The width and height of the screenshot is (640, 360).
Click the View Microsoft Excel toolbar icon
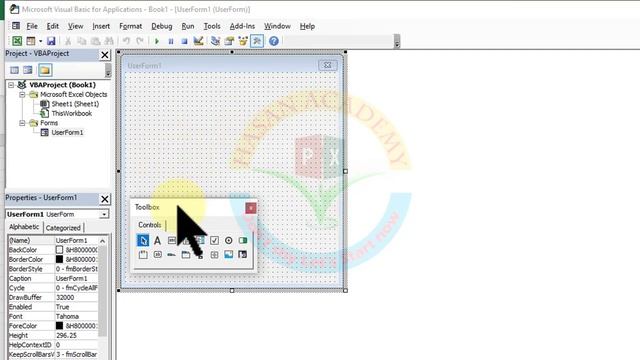click(x=17, y=41)
